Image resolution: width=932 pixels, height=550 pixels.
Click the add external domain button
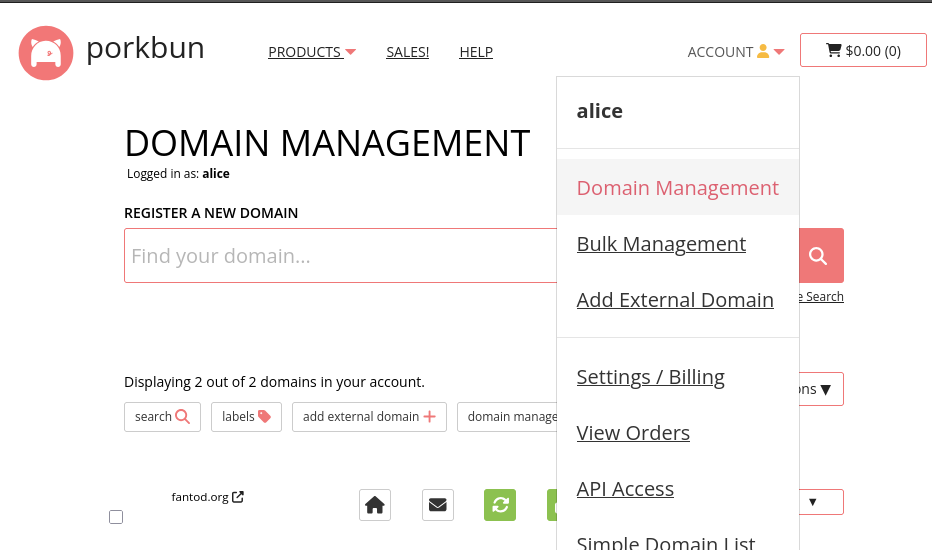369,417
